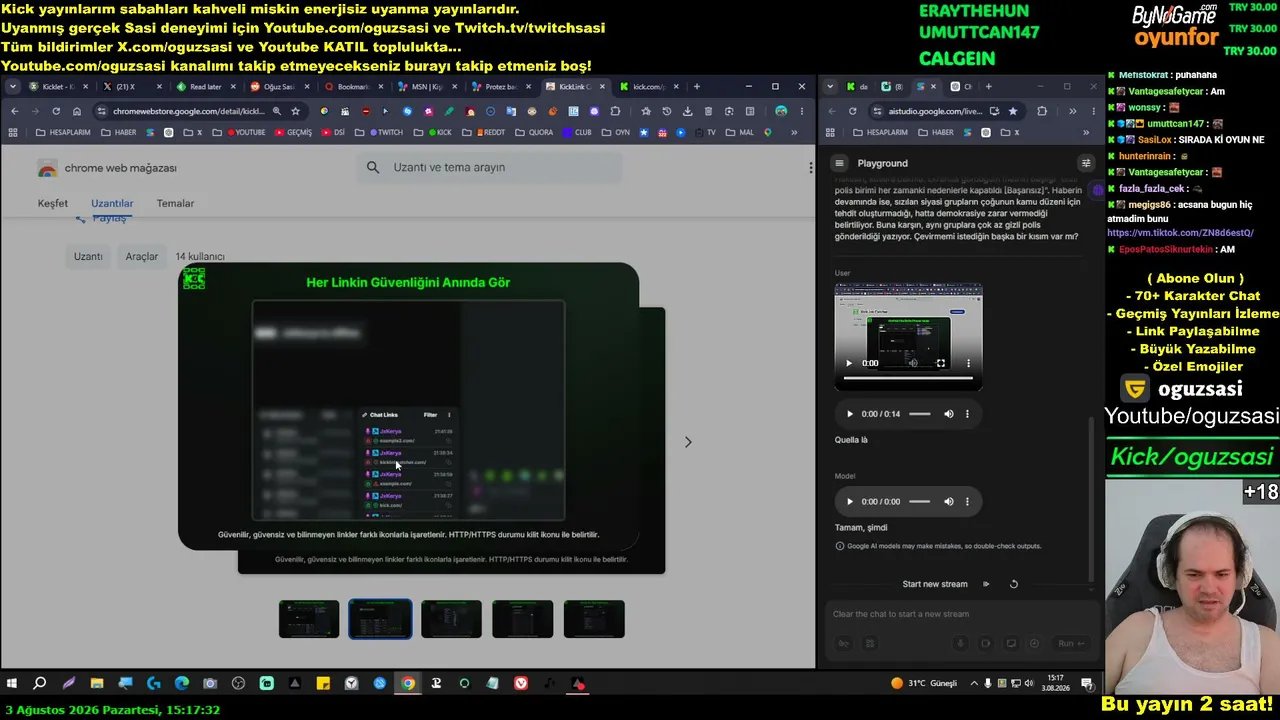
Task: Select the last extension screenshot thumbnail
Action: click(x=594, y=619)
